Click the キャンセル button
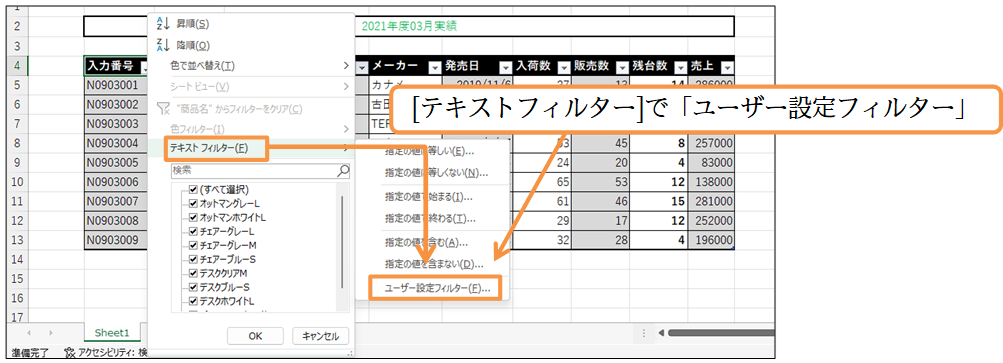This screenshot has height=363, width=1003. 320,336
